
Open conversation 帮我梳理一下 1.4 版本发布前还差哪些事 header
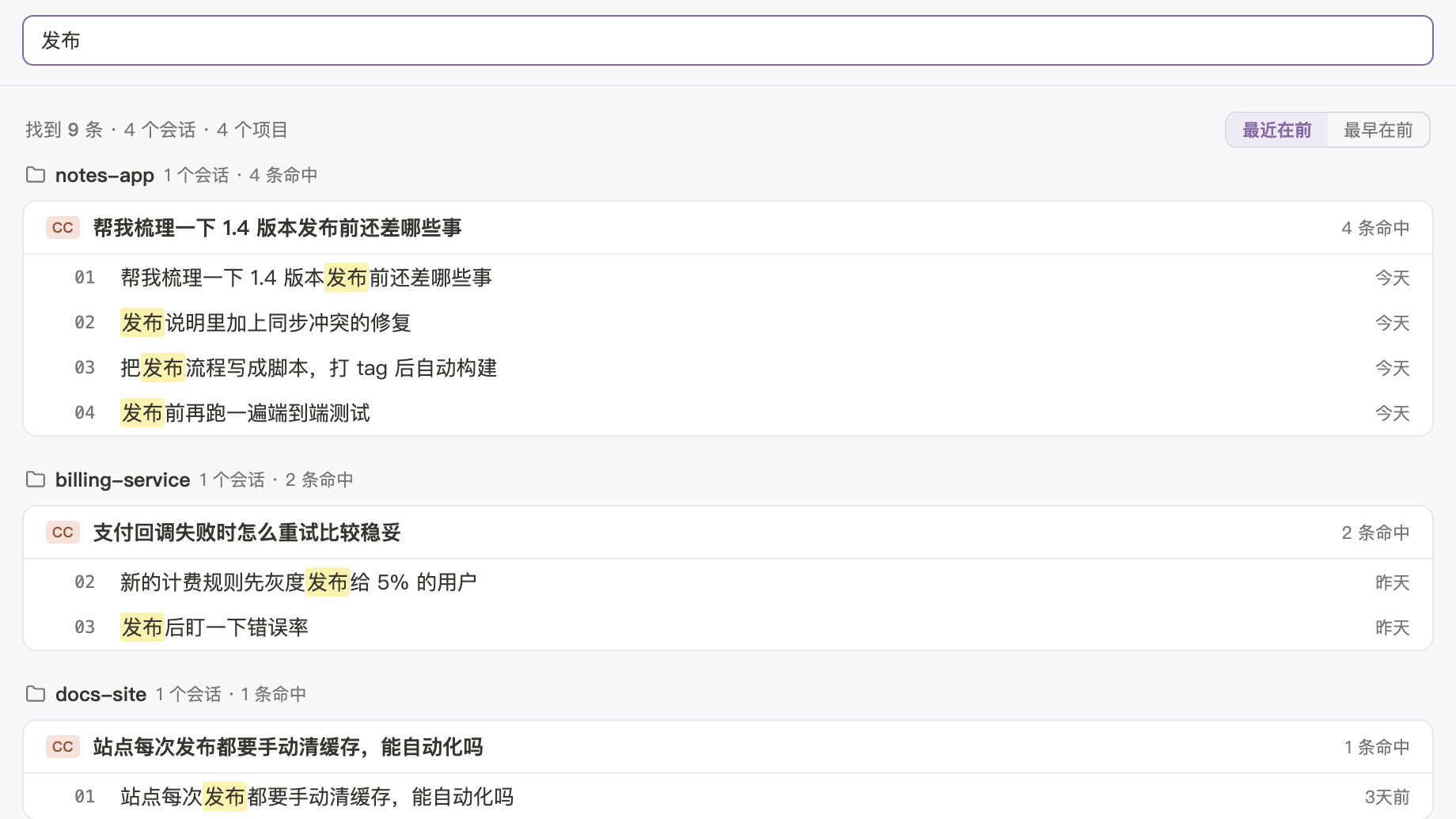tap(728, 228)
